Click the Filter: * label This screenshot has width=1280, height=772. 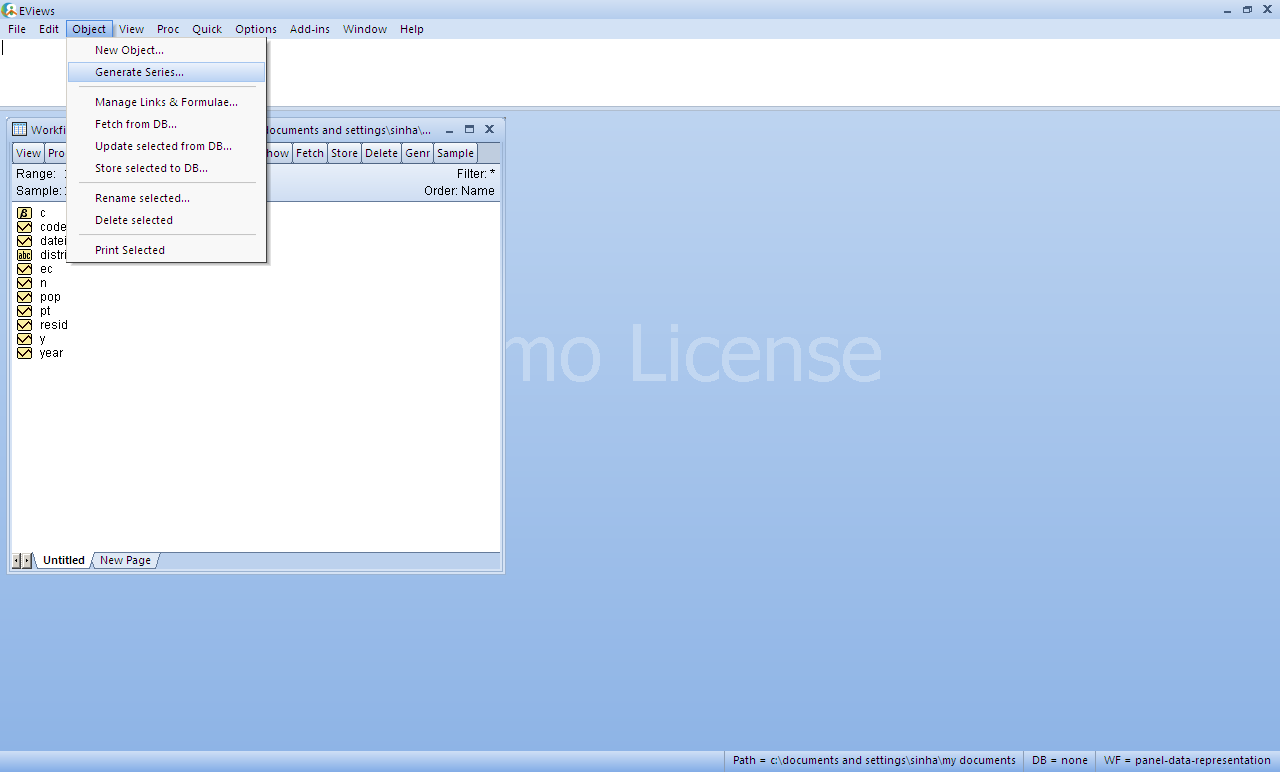click(x=476, y=174)
